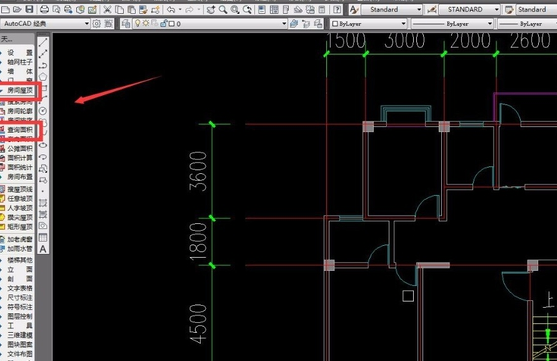Expand the layer list dropdown arrow
The image size is (557, 361).
[x=284, y=24]
